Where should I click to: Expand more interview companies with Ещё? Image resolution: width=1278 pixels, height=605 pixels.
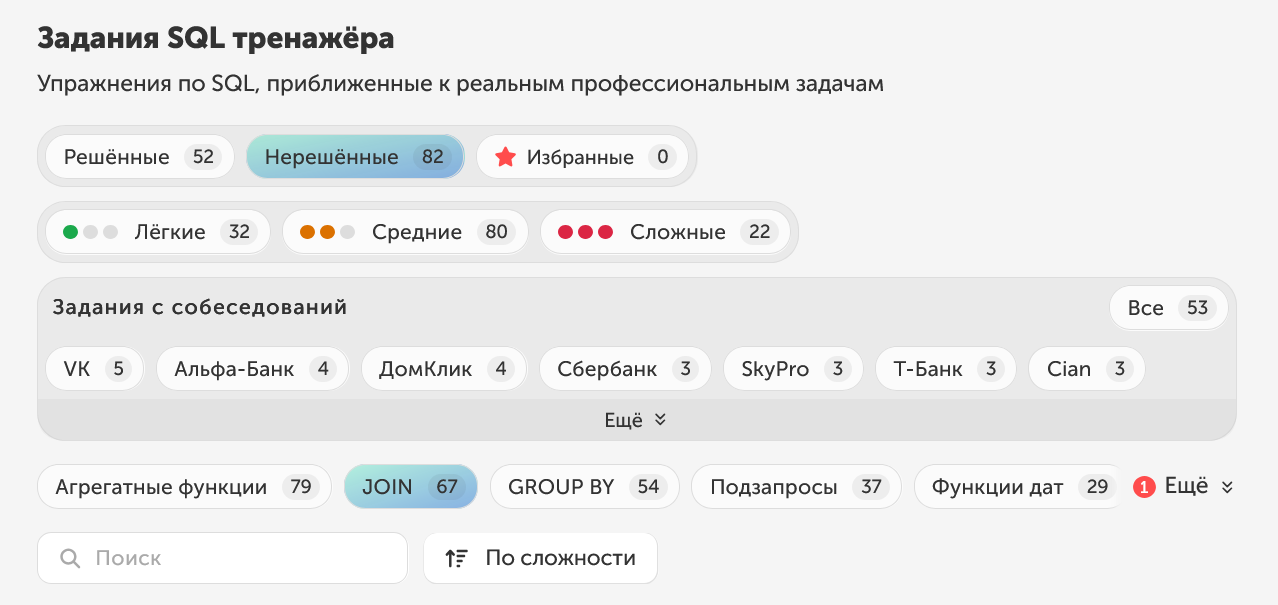pyautogui.click(x=635, y=420)
